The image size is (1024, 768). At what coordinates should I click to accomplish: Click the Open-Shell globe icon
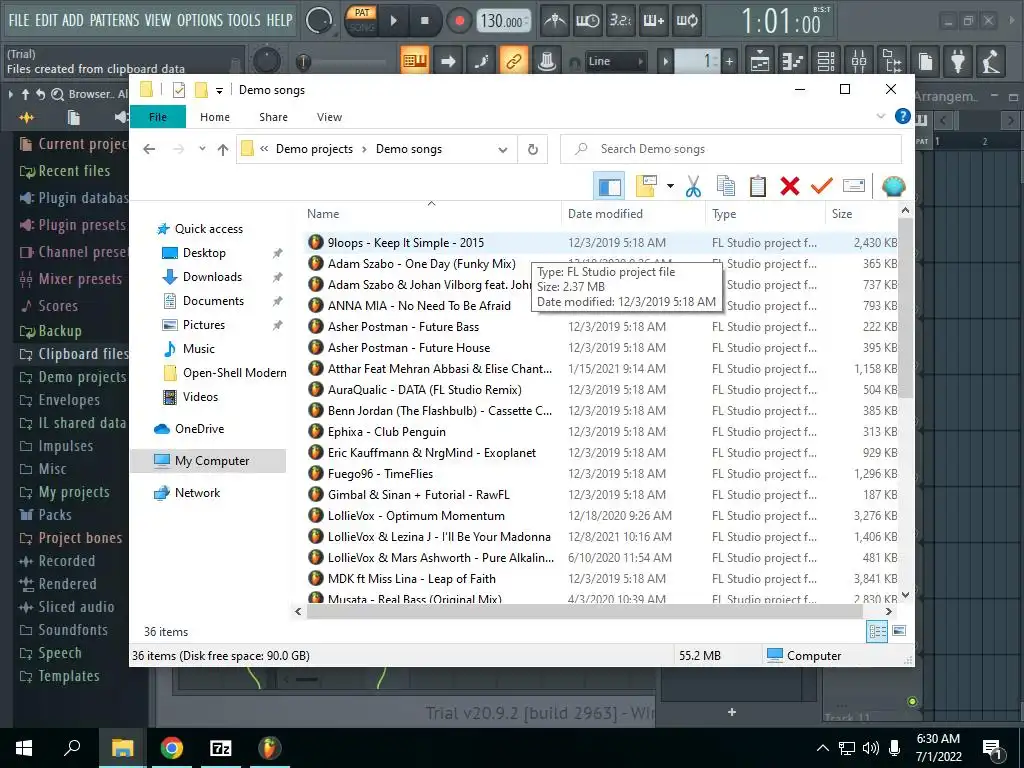point(893,186)
